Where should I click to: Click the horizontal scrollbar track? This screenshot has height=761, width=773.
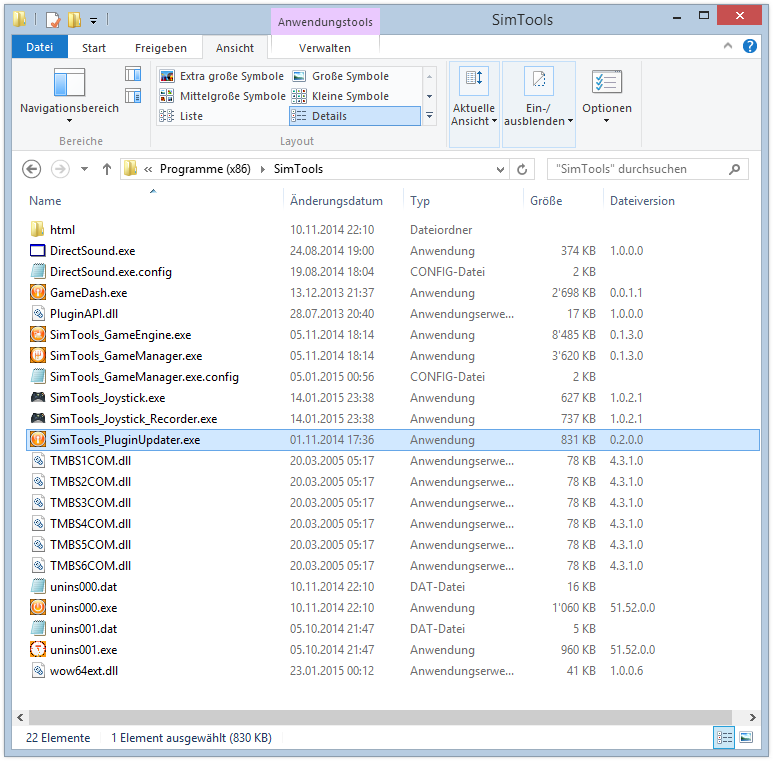coord(380,717)
